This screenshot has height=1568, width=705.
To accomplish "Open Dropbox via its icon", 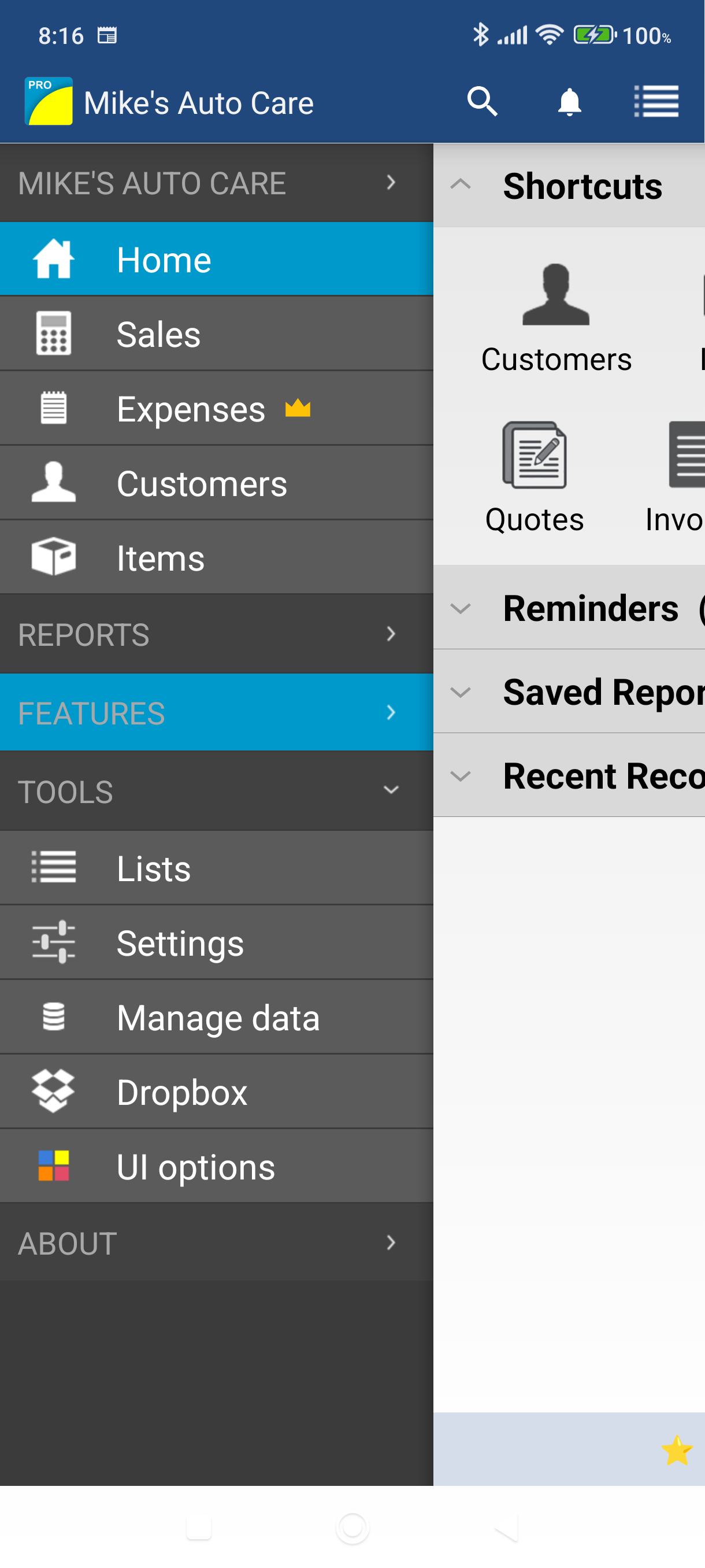I will tap(53, 1092).
